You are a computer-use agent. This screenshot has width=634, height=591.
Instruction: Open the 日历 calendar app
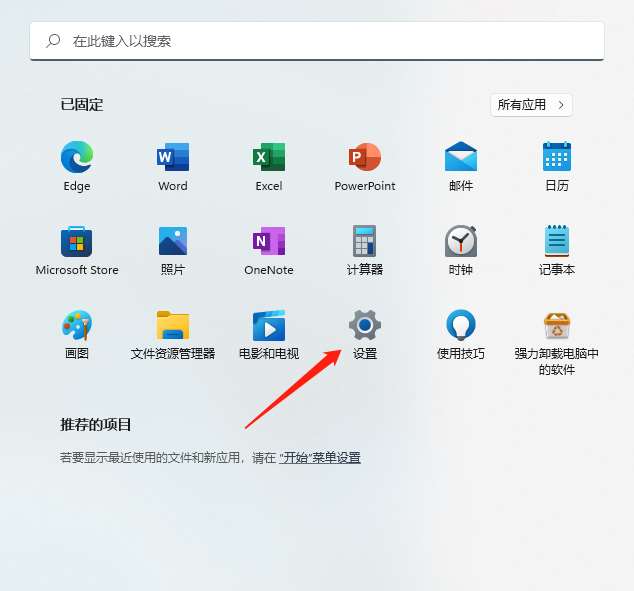[557, 157]
